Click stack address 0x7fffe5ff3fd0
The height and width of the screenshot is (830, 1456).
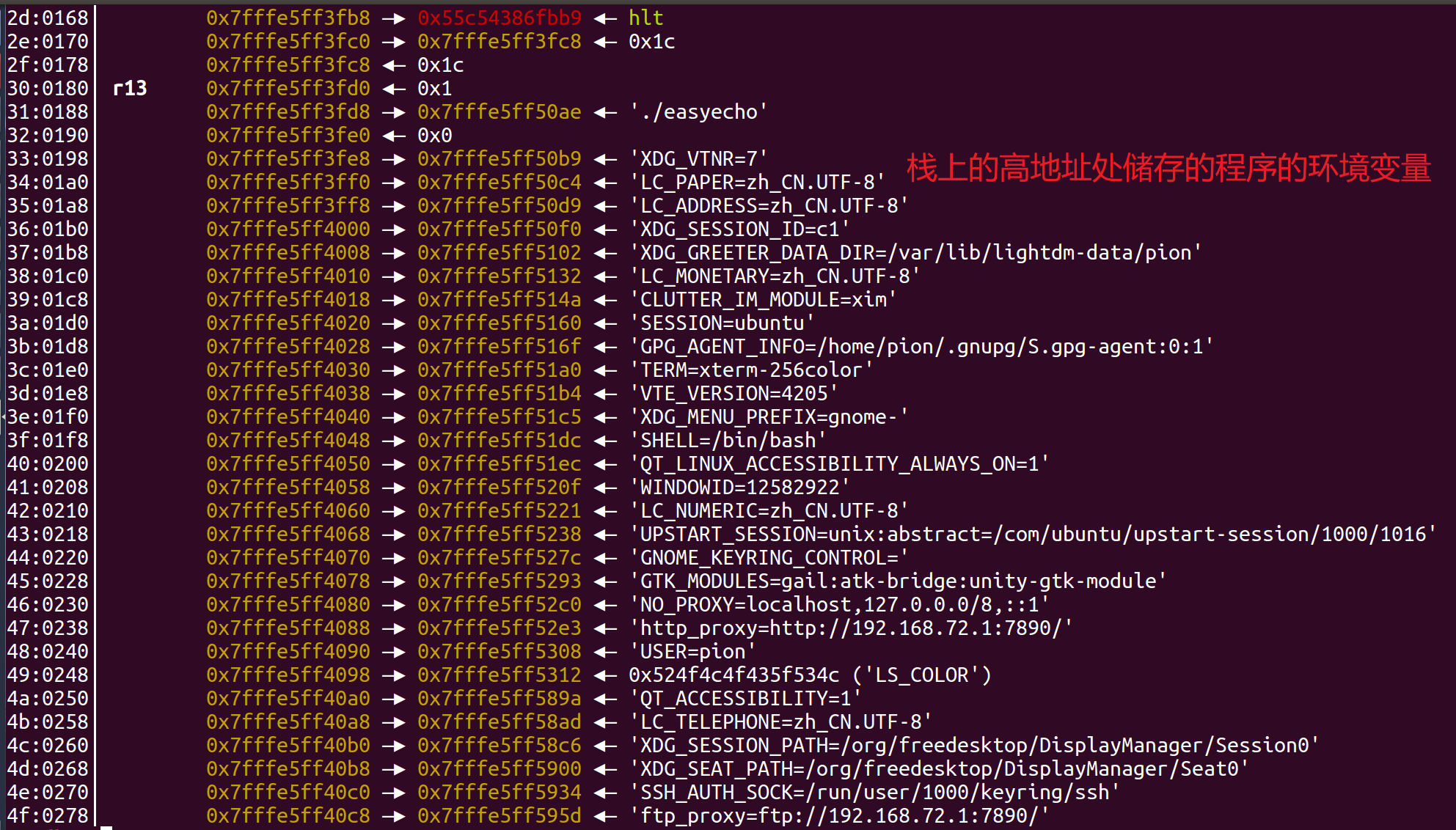tap(288, 89)
